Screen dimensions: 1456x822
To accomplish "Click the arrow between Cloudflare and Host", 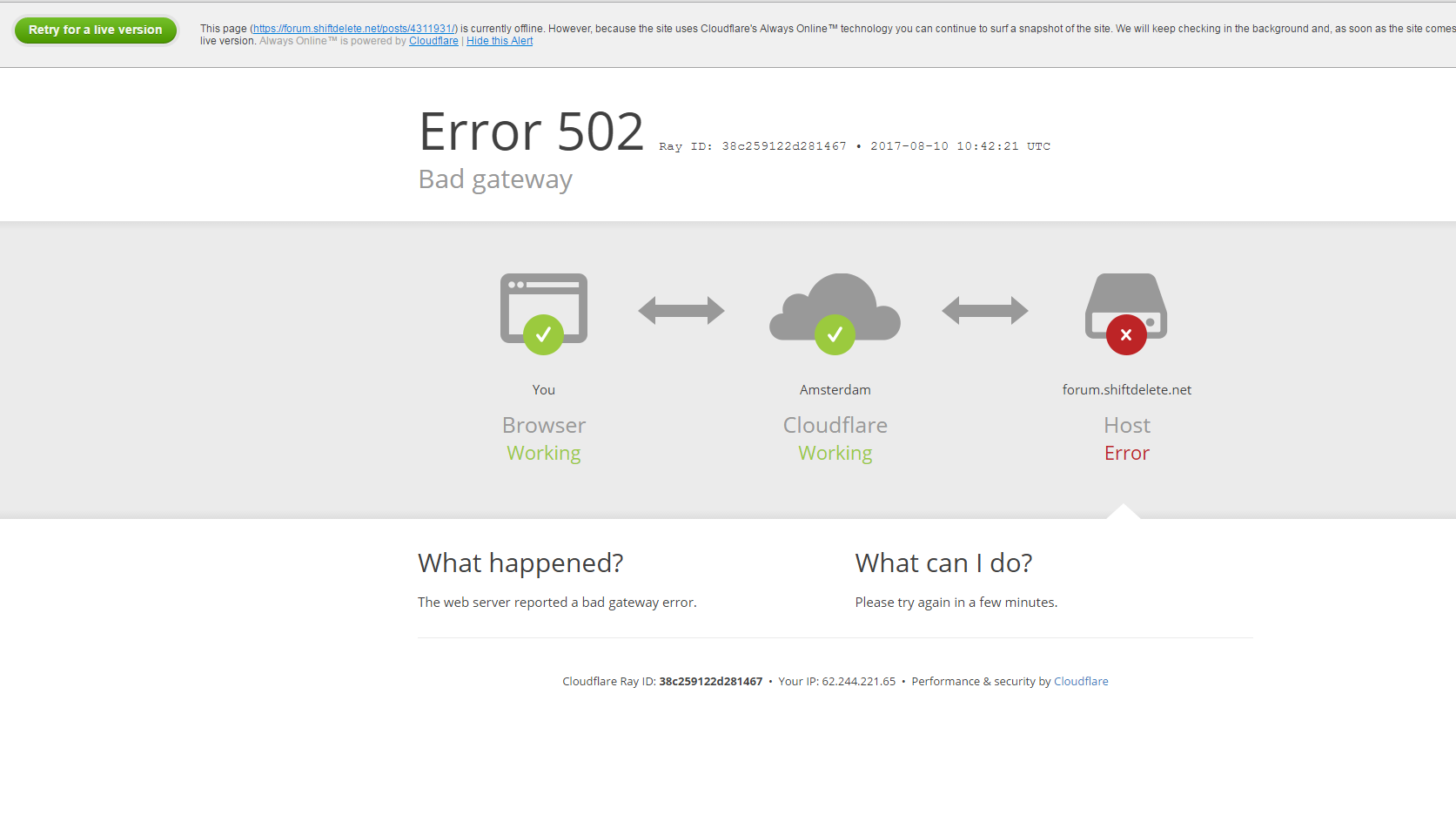I will 985,310.
